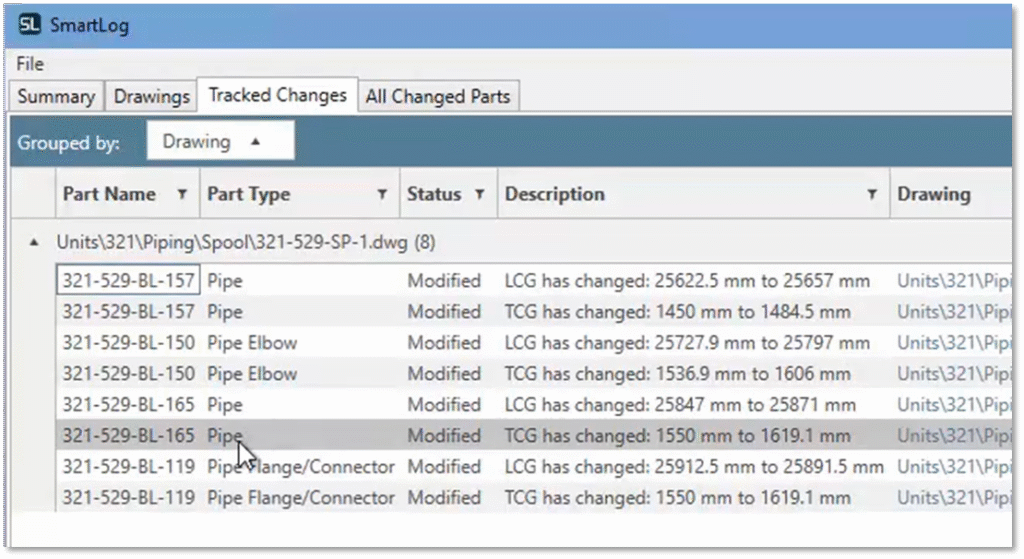Click the Part Name filter icon
The width and height of the screenshot is (1024, 559).
(x=182, y=194)
